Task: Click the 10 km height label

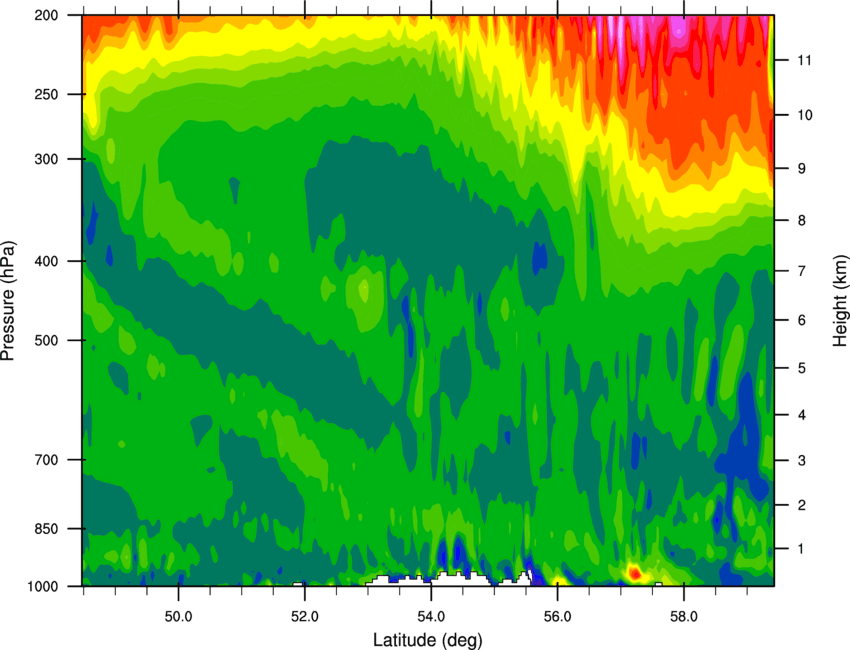Action: [805, 115]
